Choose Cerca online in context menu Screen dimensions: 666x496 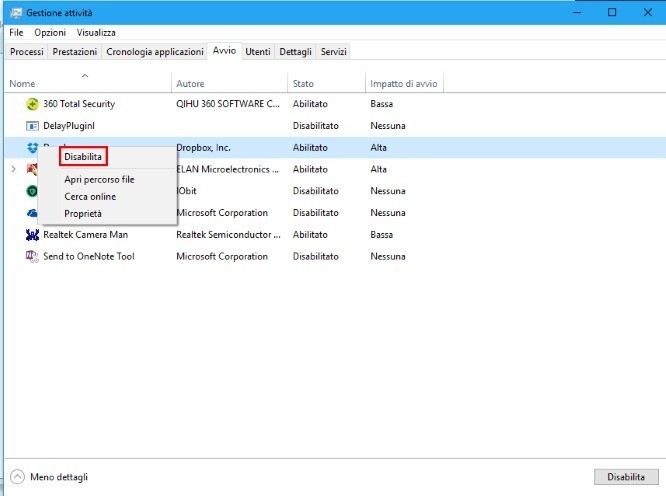click(90, 197)
